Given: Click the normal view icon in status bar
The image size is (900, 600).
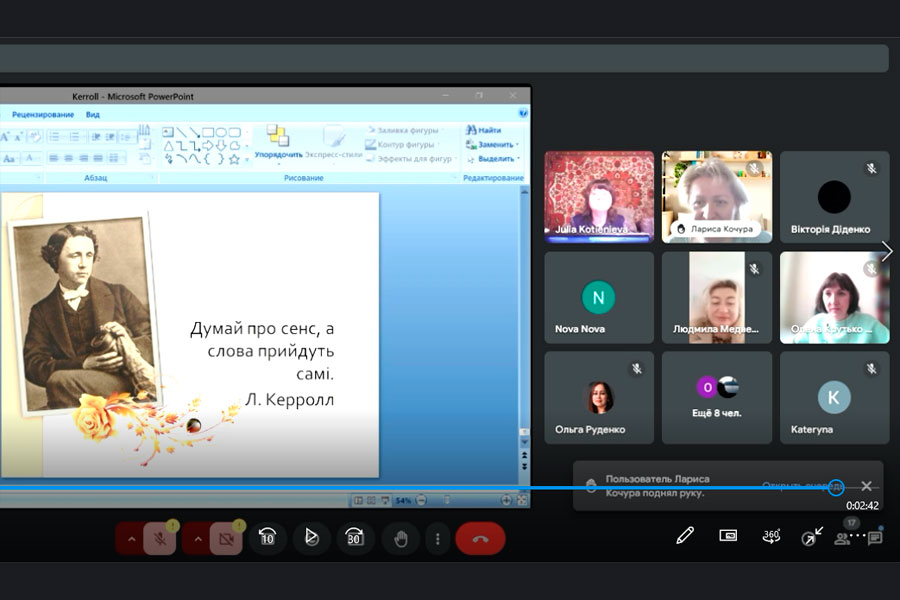Looking at the screenshot, I should 358,501.
